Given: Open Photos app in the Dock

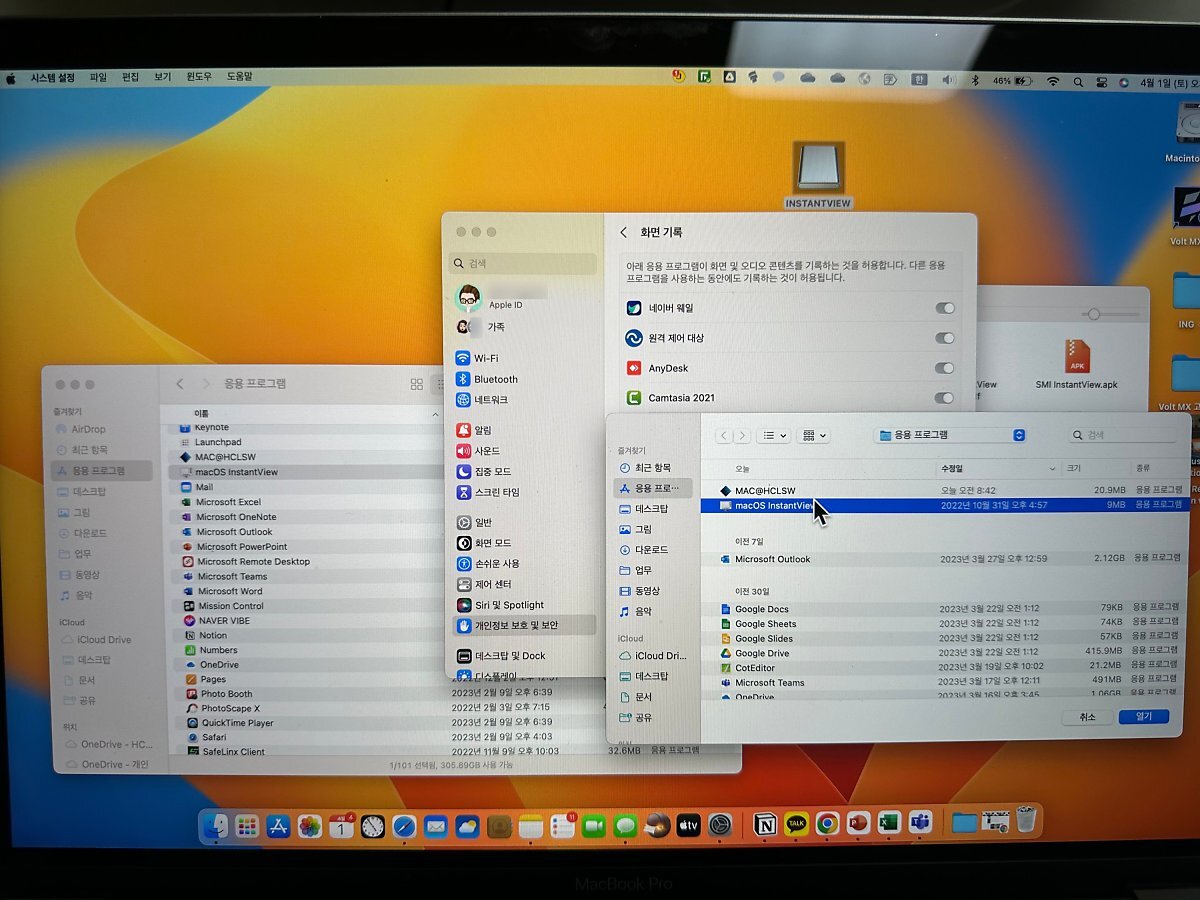Looking at the screenshot, I should (310, 826).
